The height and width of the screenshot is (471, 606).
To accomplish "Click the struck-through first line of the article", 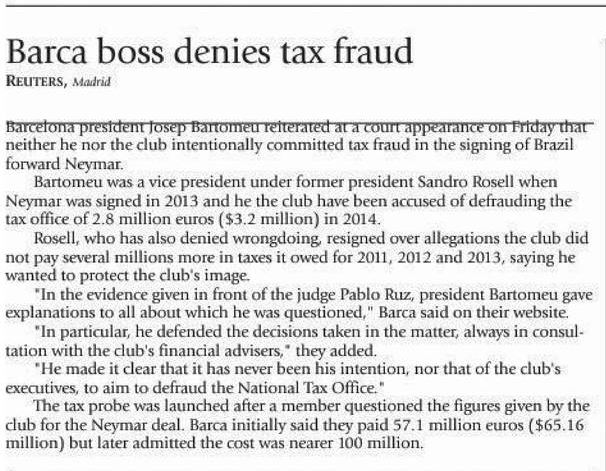I will tap(300, 128).
